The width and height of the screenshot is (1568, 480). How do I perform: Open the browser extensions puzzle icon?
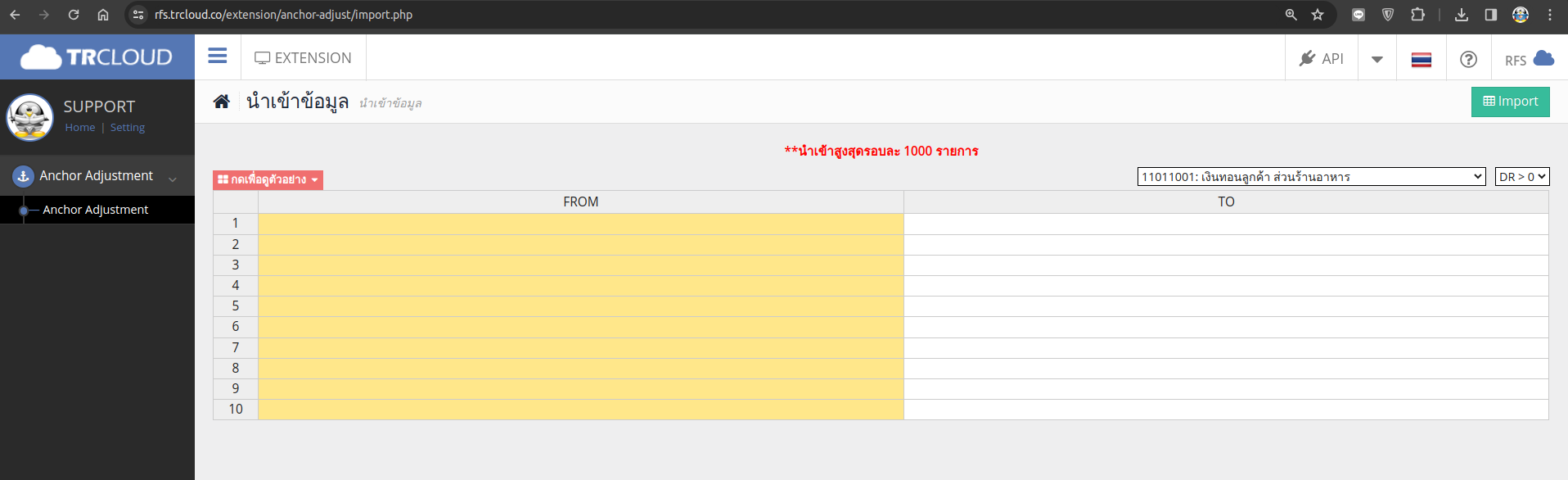[x=1417, y=15]
